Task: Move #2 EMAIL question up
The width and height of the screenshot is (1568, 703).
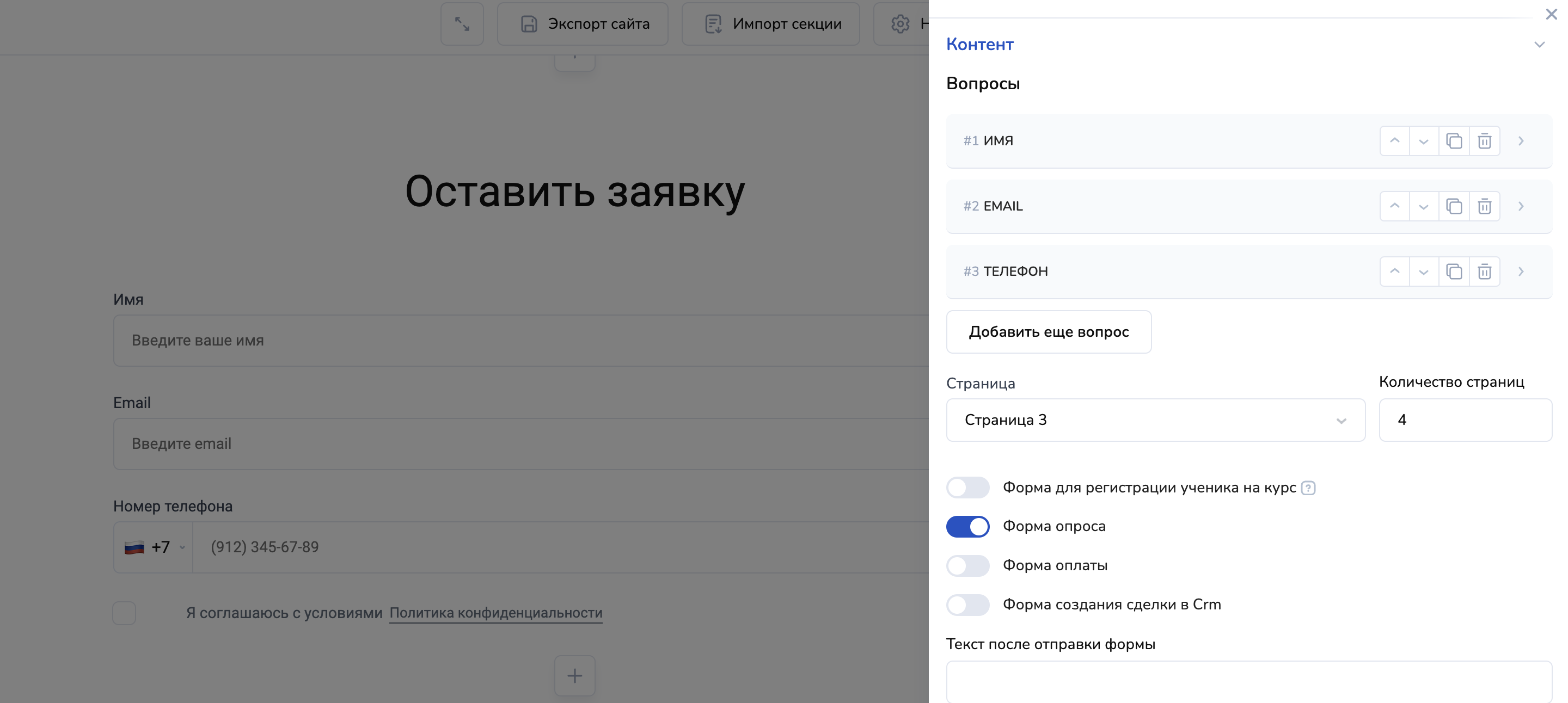Action: [x=1394, y=206]
